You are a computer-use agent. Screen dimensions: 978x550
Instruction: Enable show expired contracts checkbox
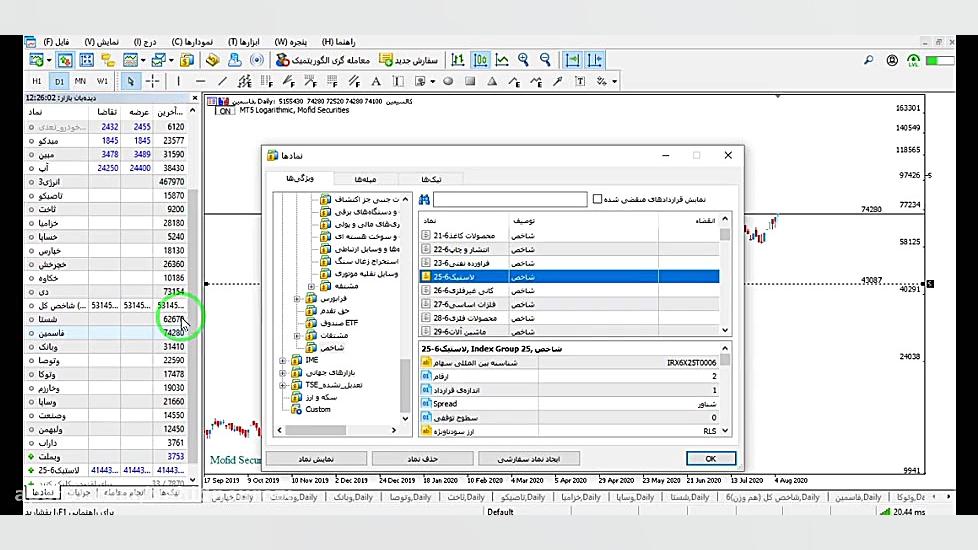click(598, 199)
